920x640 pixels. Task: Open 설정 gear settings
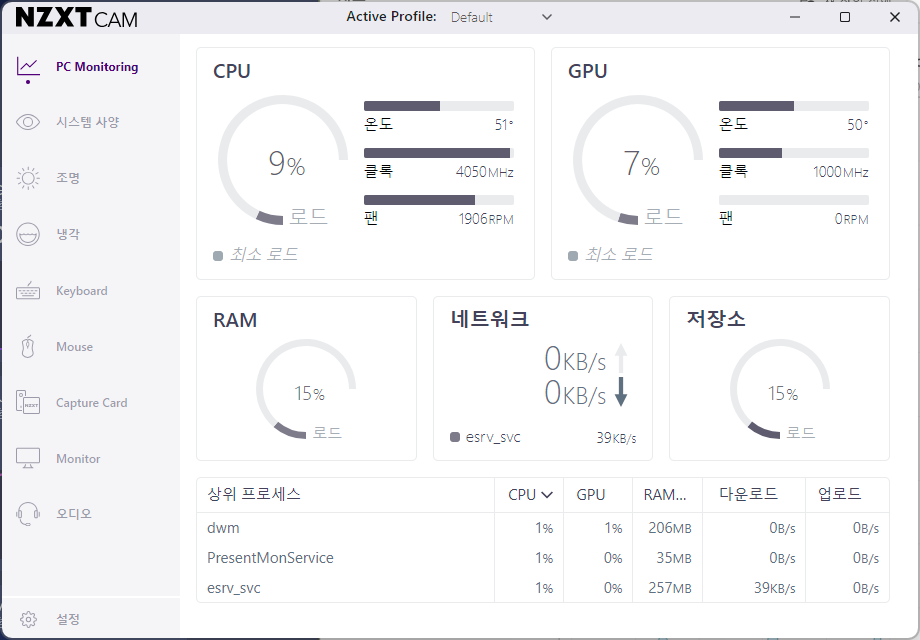[29, 619]
